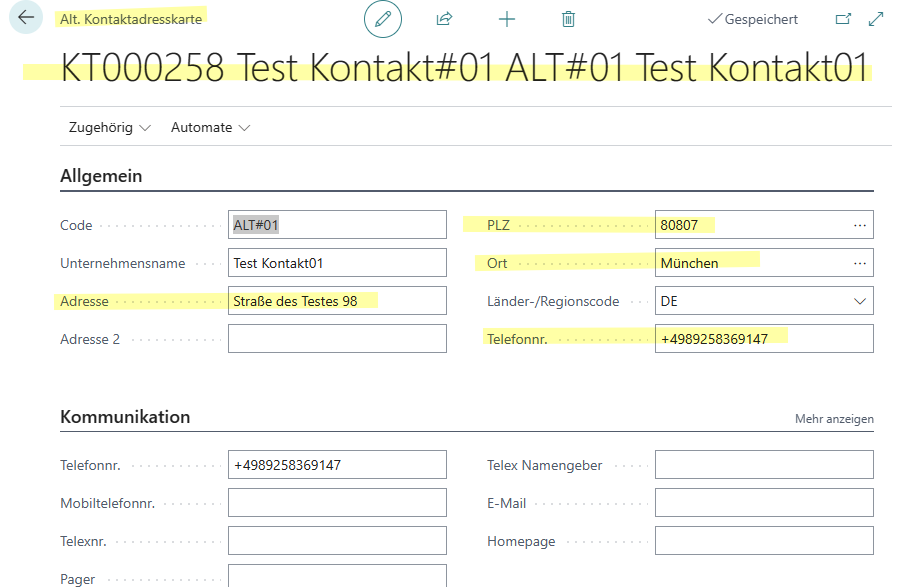Click the Länder-/Regionscode label
This screenshot has width=924, height=587.
[x=553, y=301]
